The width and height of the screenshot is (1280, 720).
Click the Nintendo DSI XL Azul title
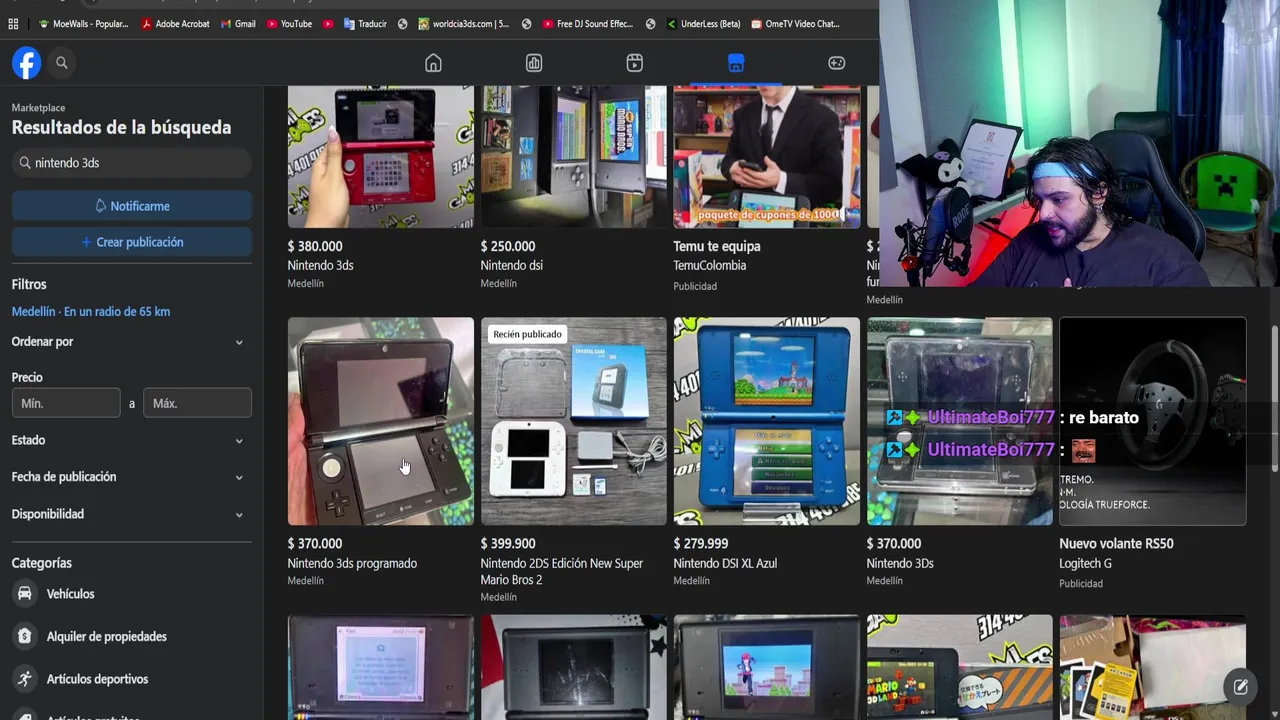pyautogui.click(x=725, y=563)
